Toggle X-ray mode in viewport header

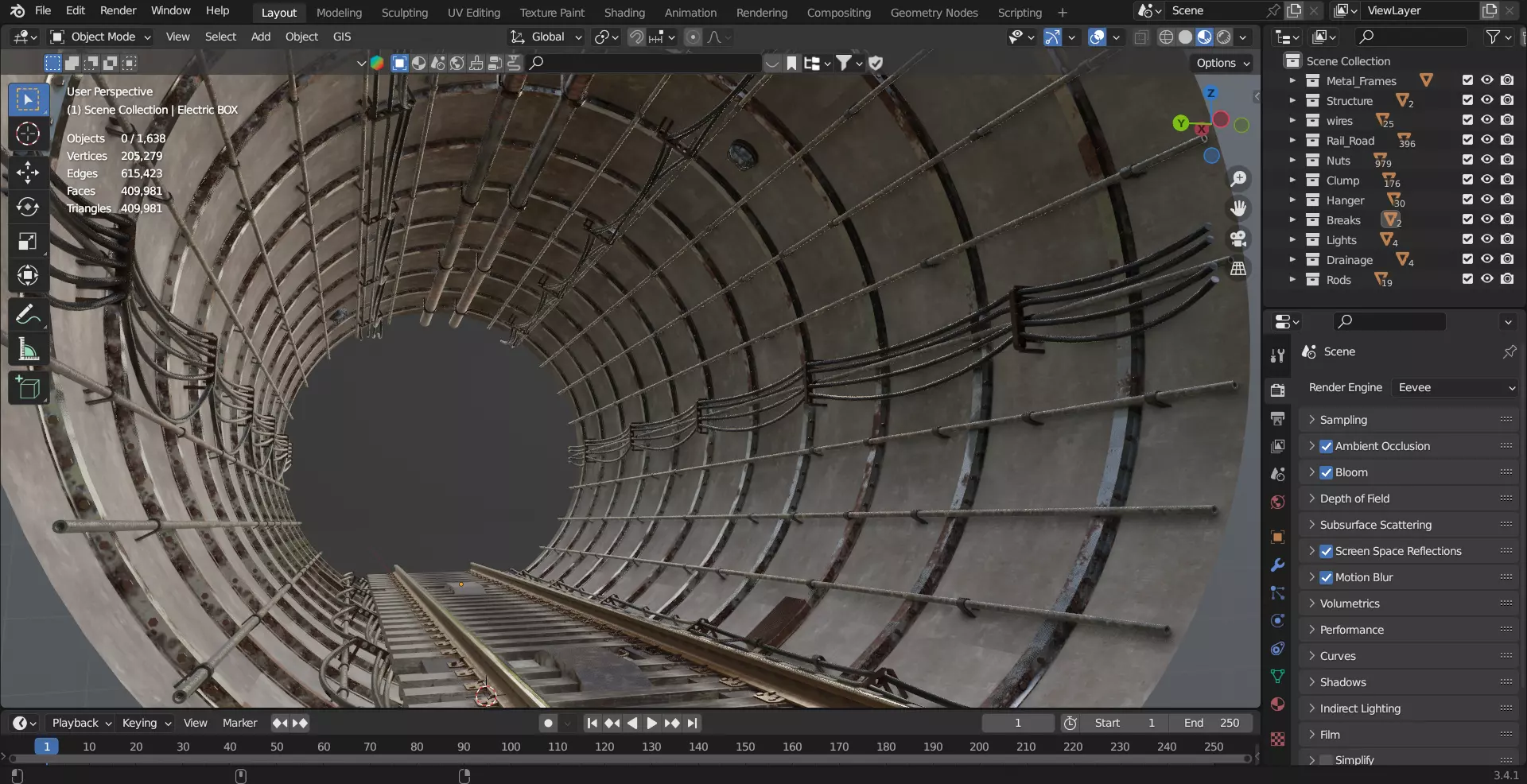[x=1140, y=37]
